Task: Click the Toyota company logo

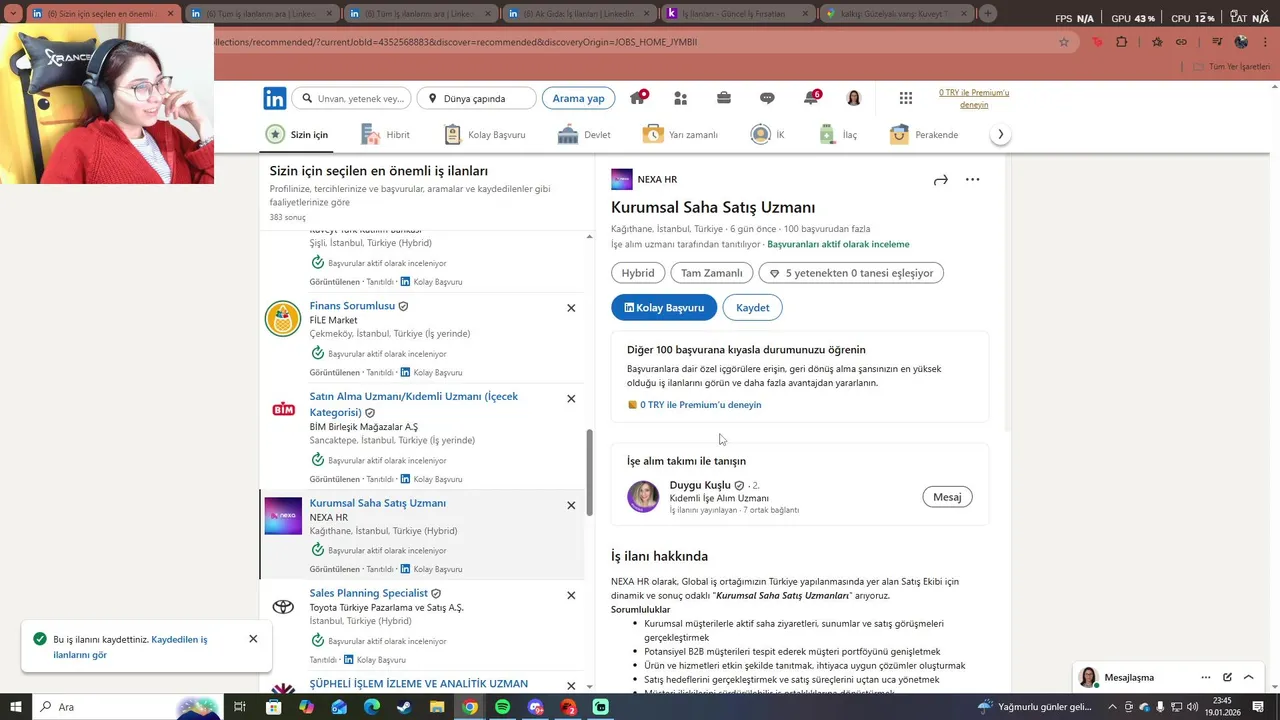Action: (283, 606)
